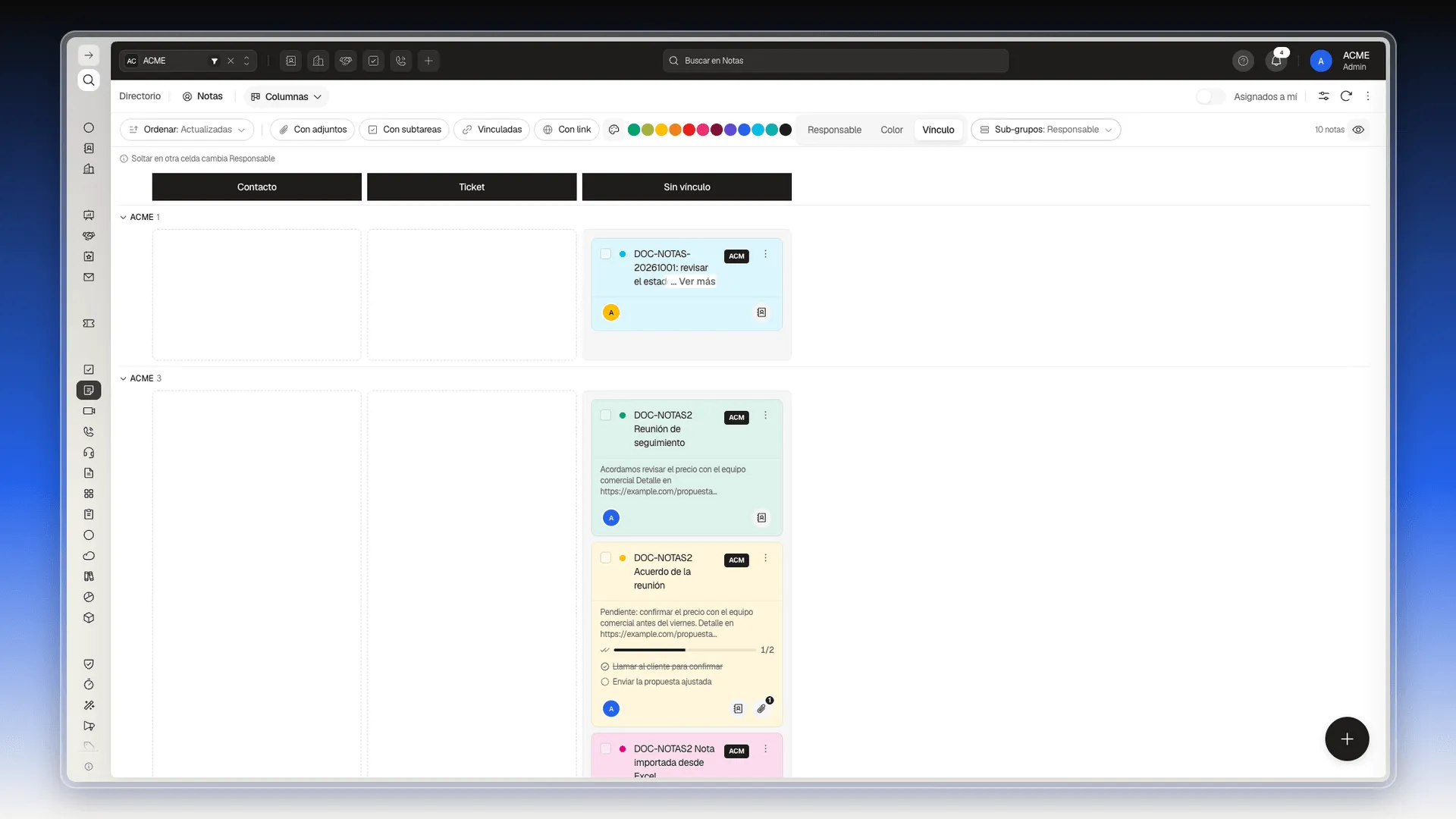
Task: Filter by Vinculadas notes
Action: (x=492, y=130)
